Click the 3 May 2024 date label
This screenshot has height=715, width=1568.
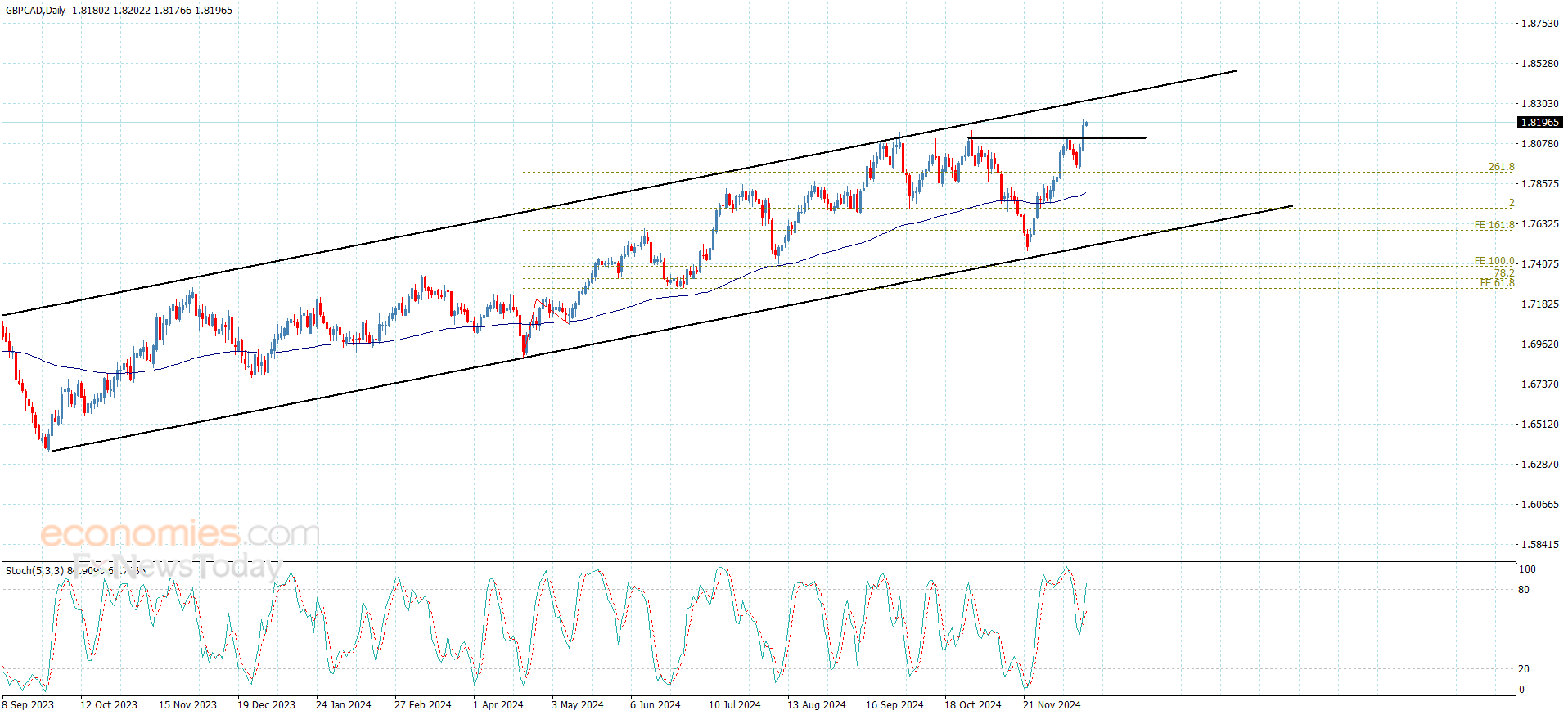coord(578,705)
